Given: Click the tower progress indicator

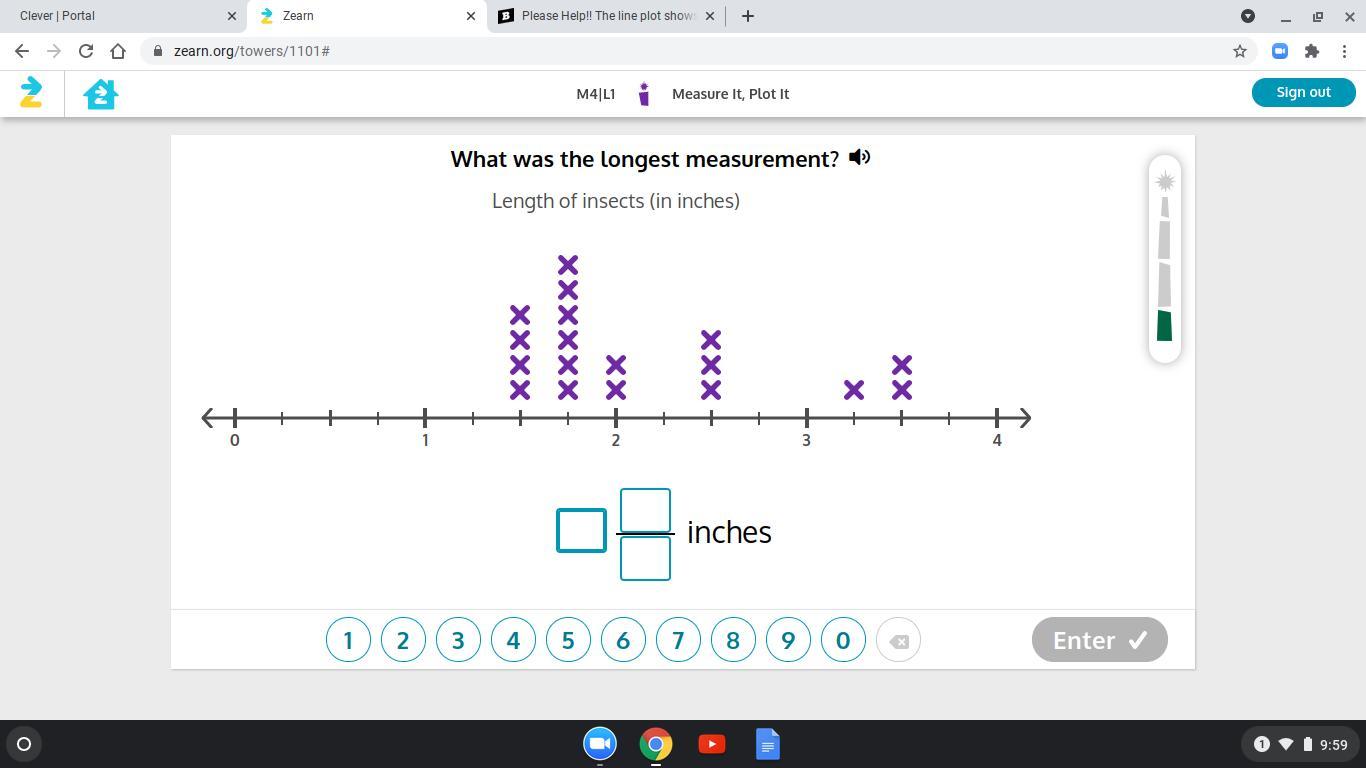Looking at the screenshot, I should (x=1164, y=260).
